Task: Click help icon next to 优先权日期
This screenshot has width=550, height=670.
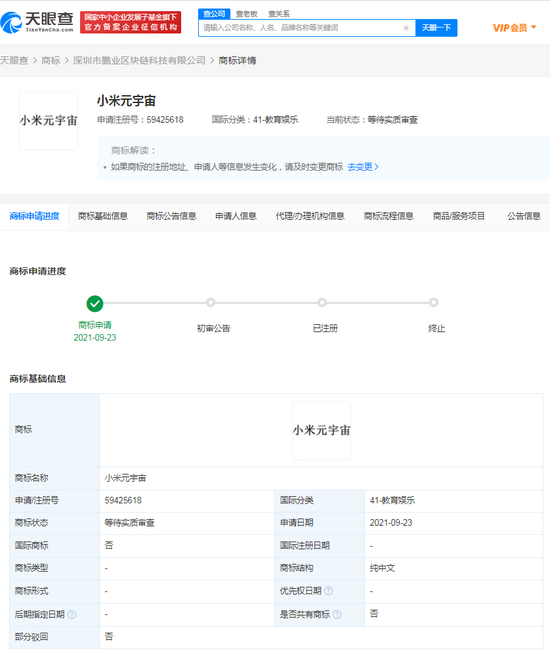Action: tap(329, 591)
